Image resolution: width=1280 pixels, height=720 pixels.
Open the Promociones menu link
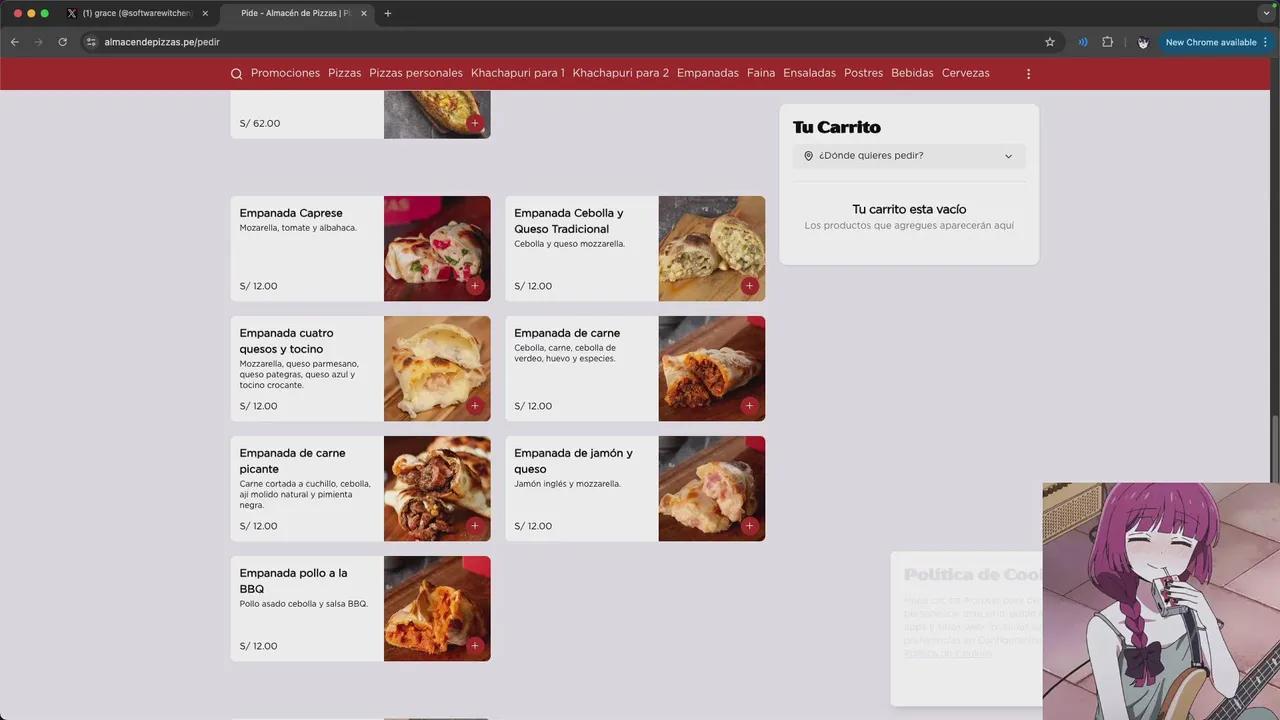tap(285, 73)
